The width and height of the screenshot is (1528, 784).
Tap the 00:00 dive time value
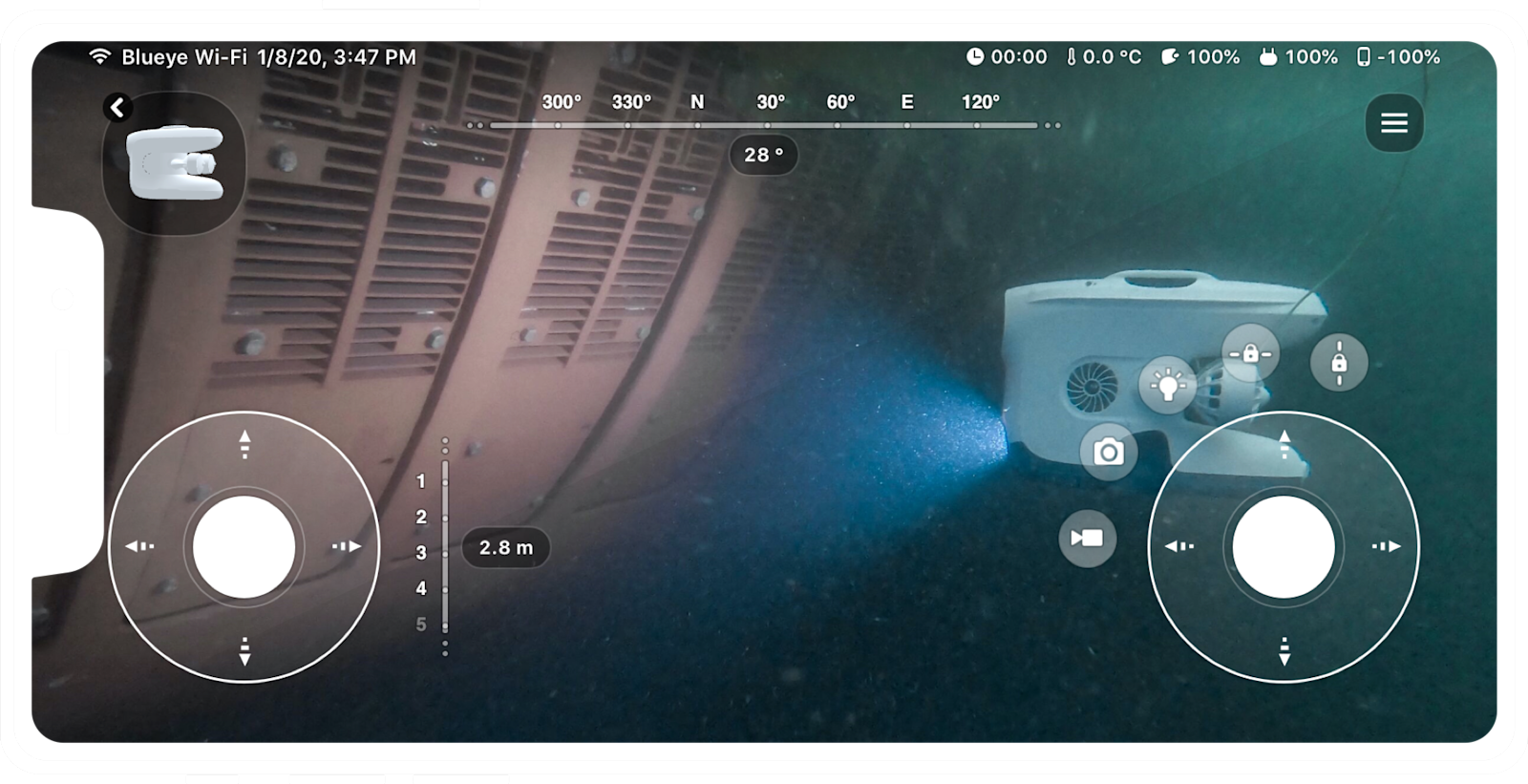1019,57
